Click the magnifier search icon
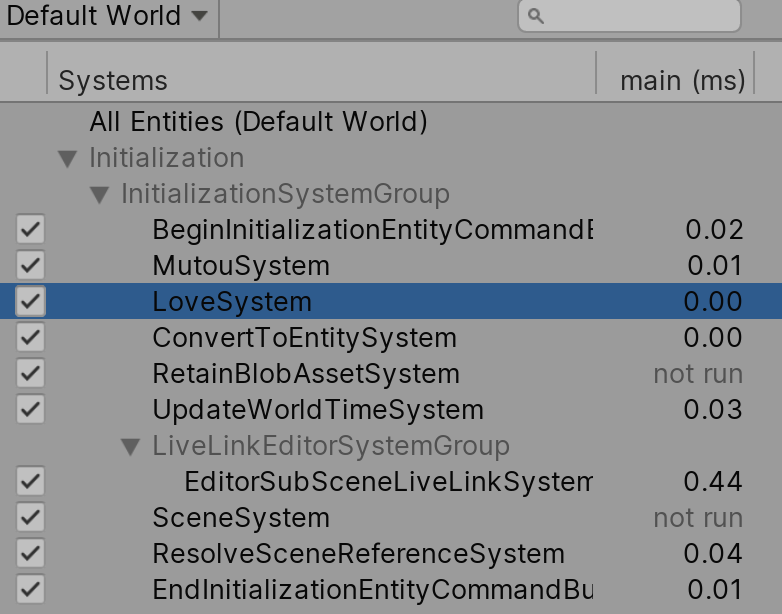Viewport: 782px width, 614px height. [x=536, y=16]
